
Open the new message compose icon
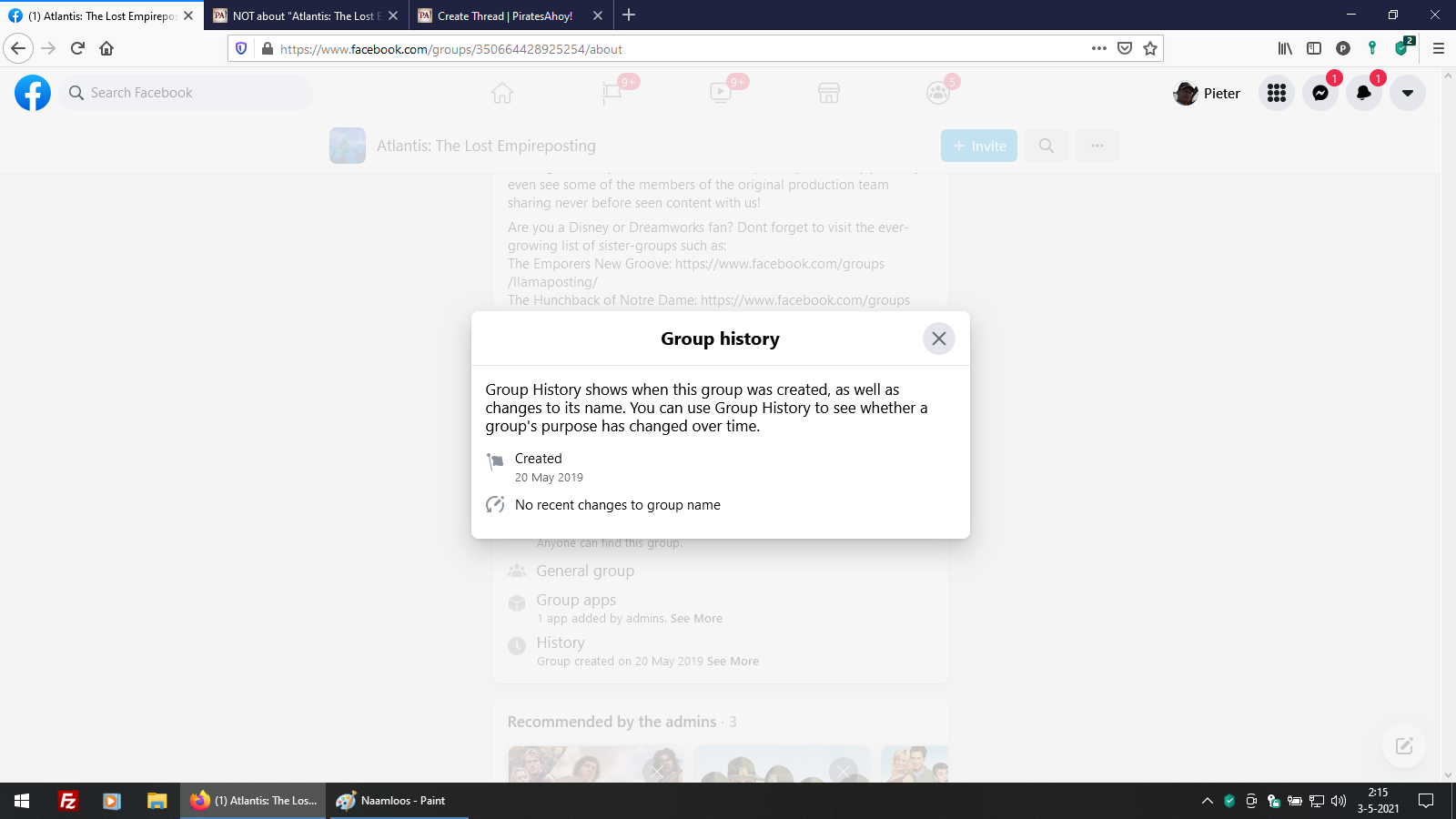(x=1404, y=746)
